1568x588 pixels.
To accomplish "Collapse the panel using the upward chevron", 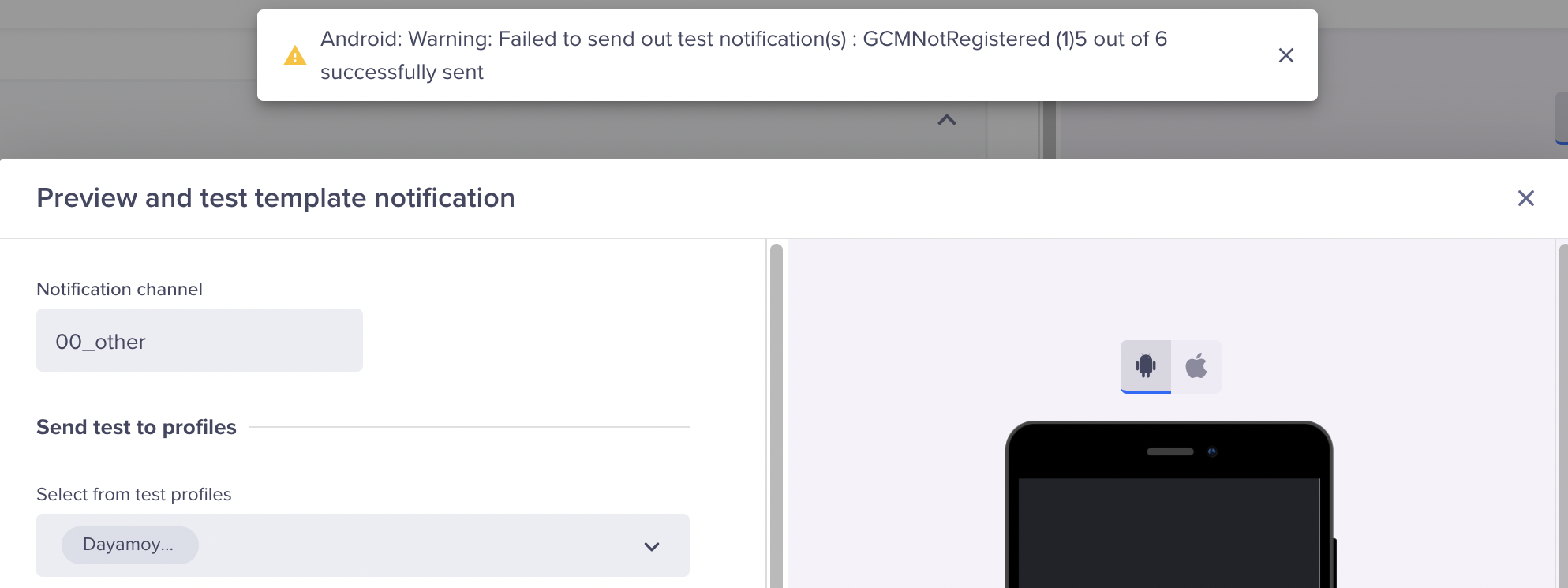I will (x=946, y=120).
